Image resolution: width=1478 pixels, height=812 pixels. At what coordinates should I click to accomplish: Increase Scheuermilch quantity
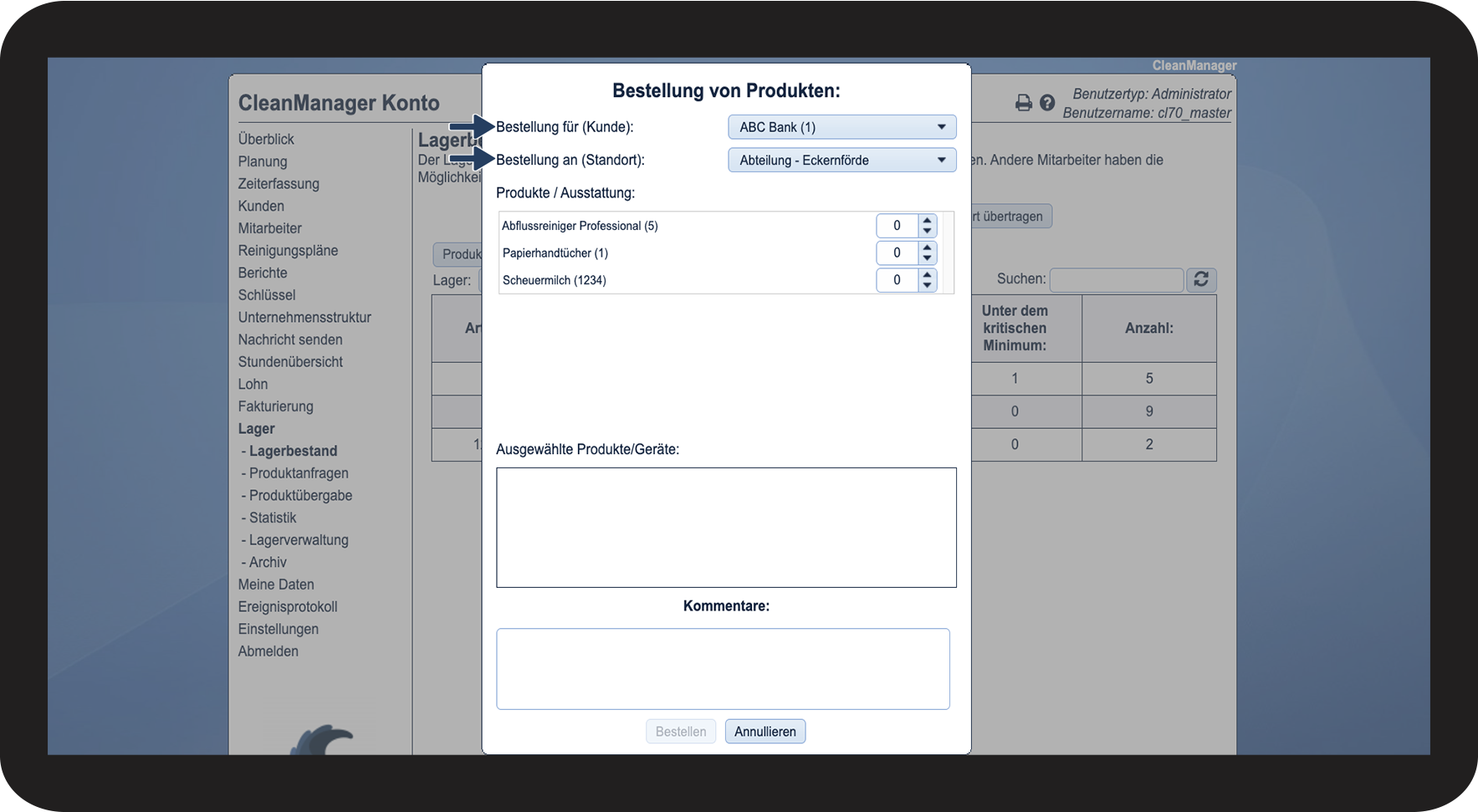coord(927,275)
